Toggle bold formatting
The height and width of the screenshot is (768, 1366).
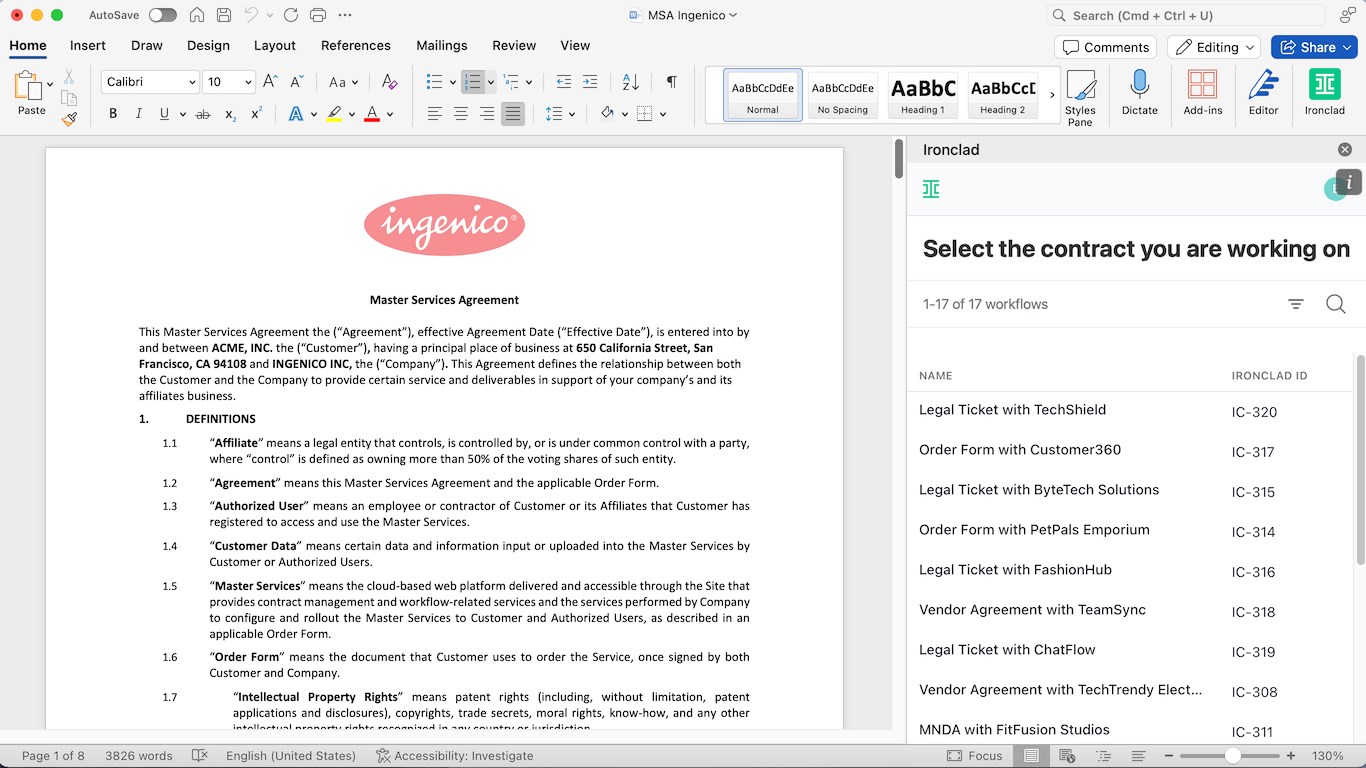113,114
